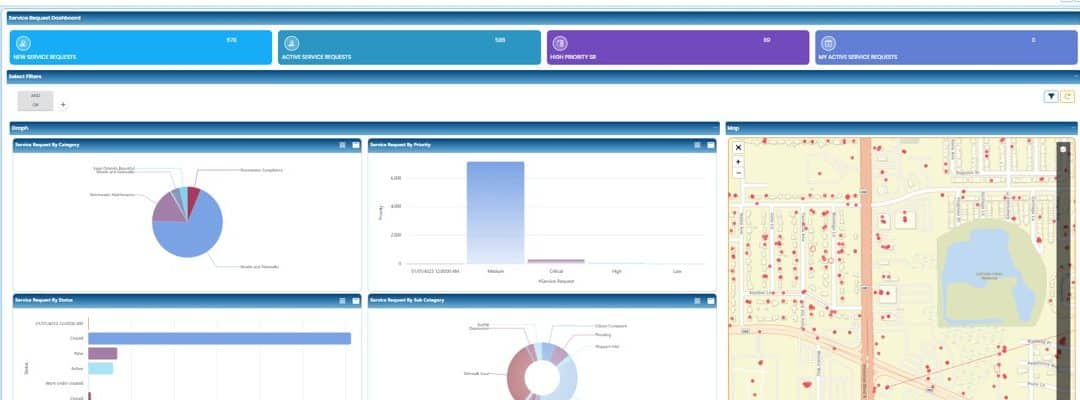1080x400 pixels.
Task: Click the My Active Service Requests tile icon
Action: 828,43
